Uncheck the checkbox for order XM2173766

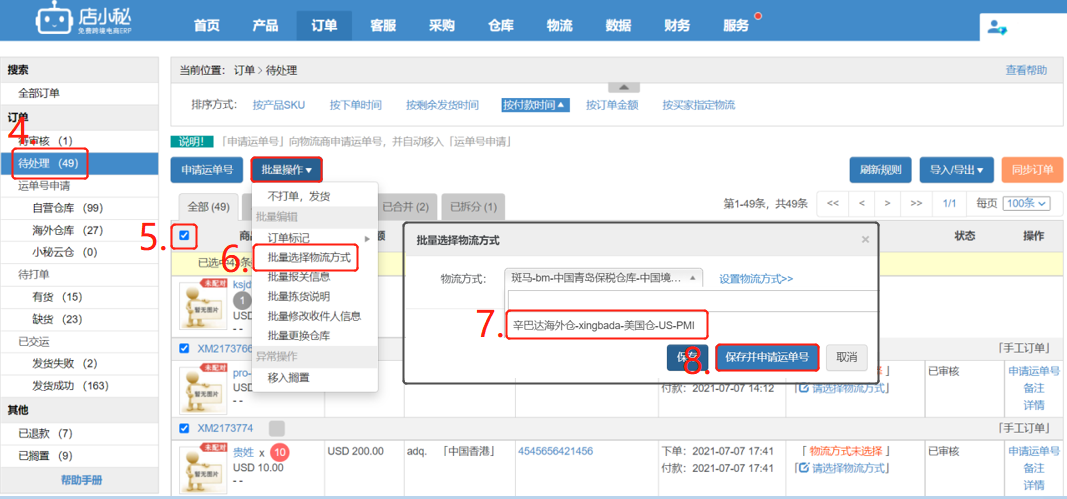click(x=184, y=349)
